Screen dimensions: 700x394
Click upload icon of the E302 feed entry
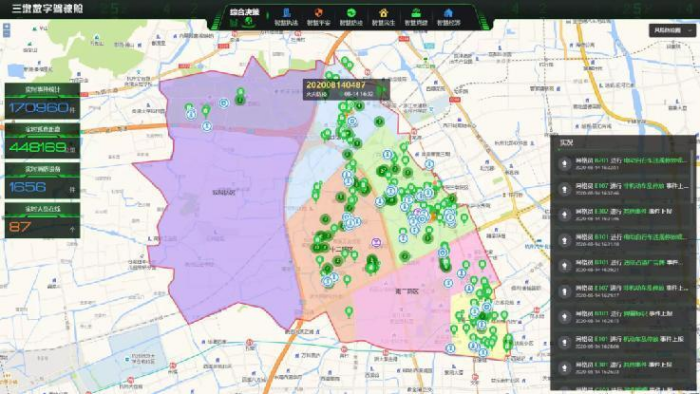(x=565, y=215)
